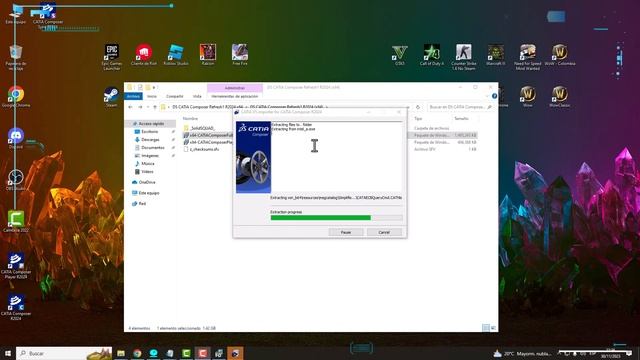Open the Warcraft III desktop icon
This screenshot has width=640, height=360.
pyautogui.click(x=496, y=54)
